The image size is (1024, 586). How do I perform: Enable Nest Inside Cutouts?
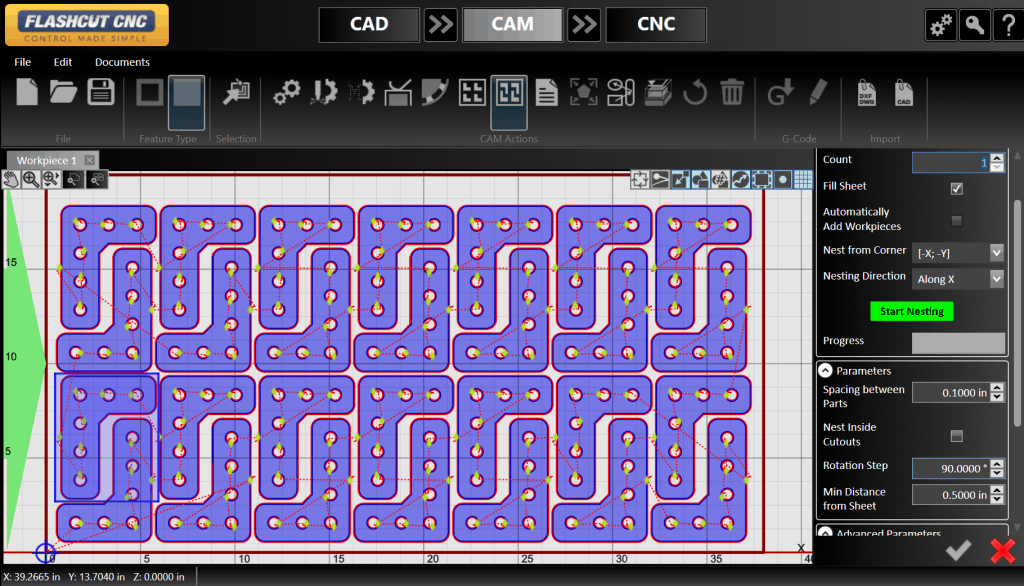pos(957,436)
